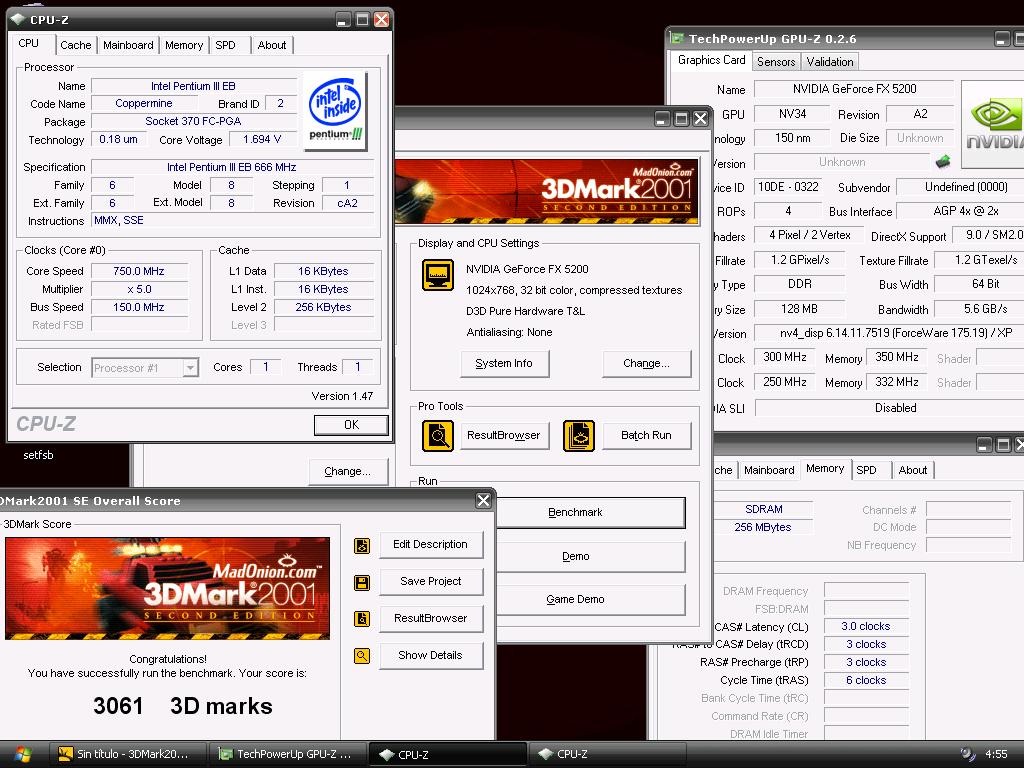Open the Memory tab in top CPU-Z window
The width and height of the screenshot is (1024, 768).
pyautogui.click(x=184, y=45)
